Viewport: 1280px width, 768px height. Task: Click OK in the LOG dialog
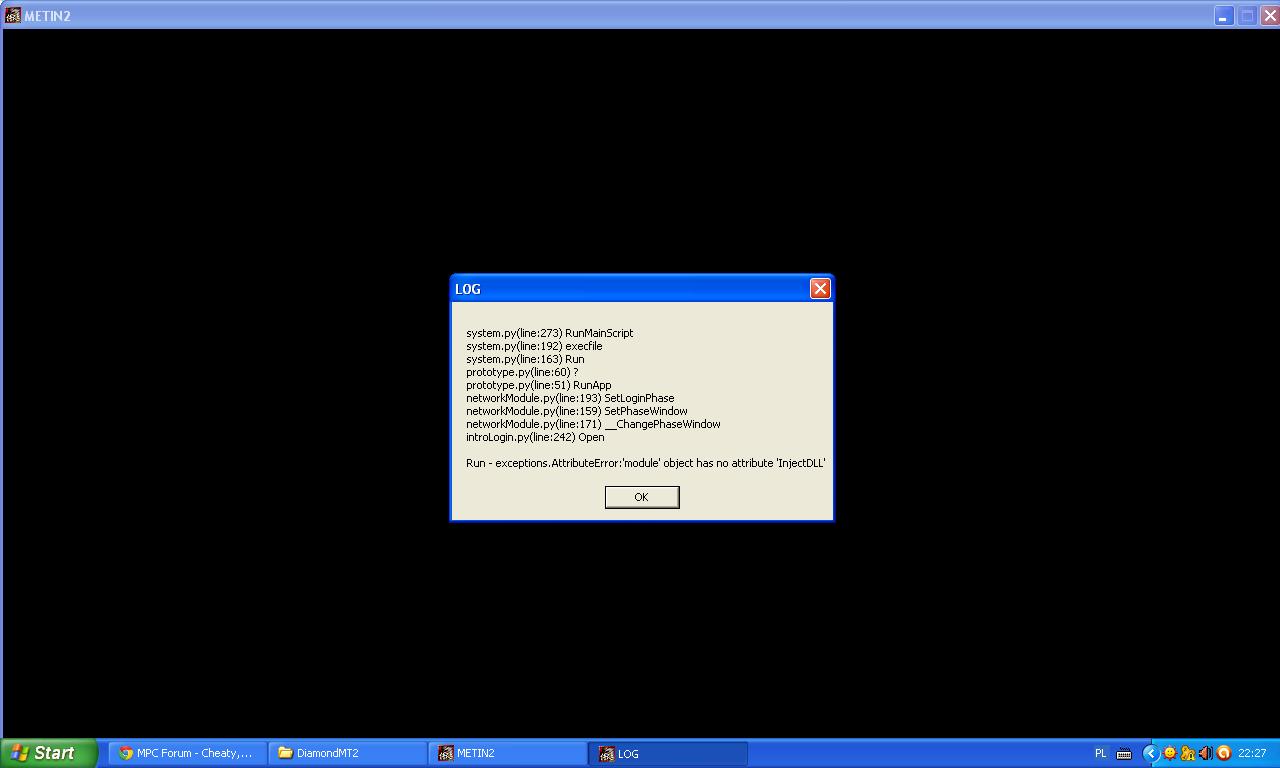[x=642, y=497]
